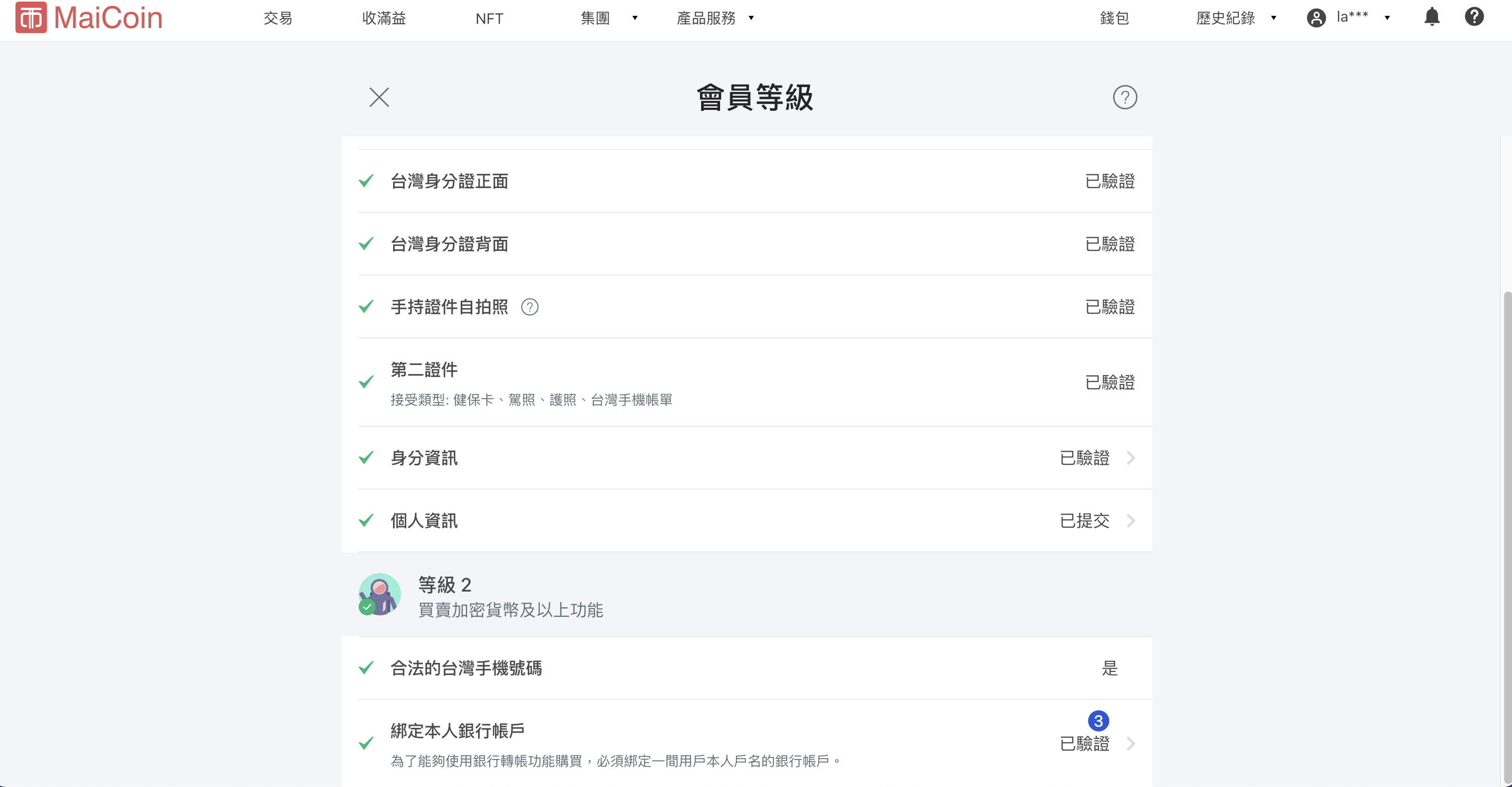The width and height of the screenshot is (1512, 787).
Task: Go to the 交易 menu item
Action: [x=278, y=18]
